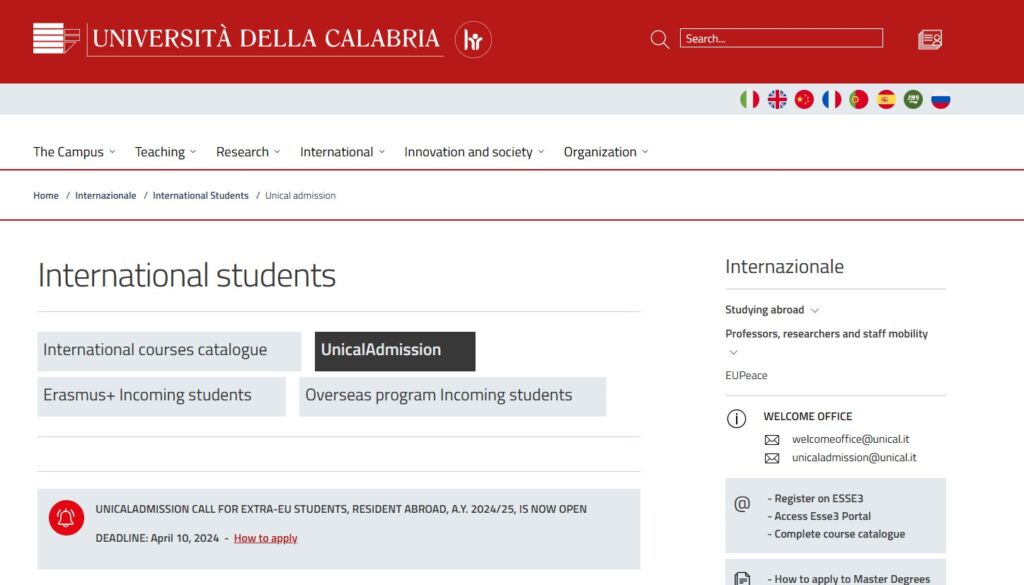Open the staff directory card icon
The width and height of the screenshot is (1024, 585).
(930, 40)
